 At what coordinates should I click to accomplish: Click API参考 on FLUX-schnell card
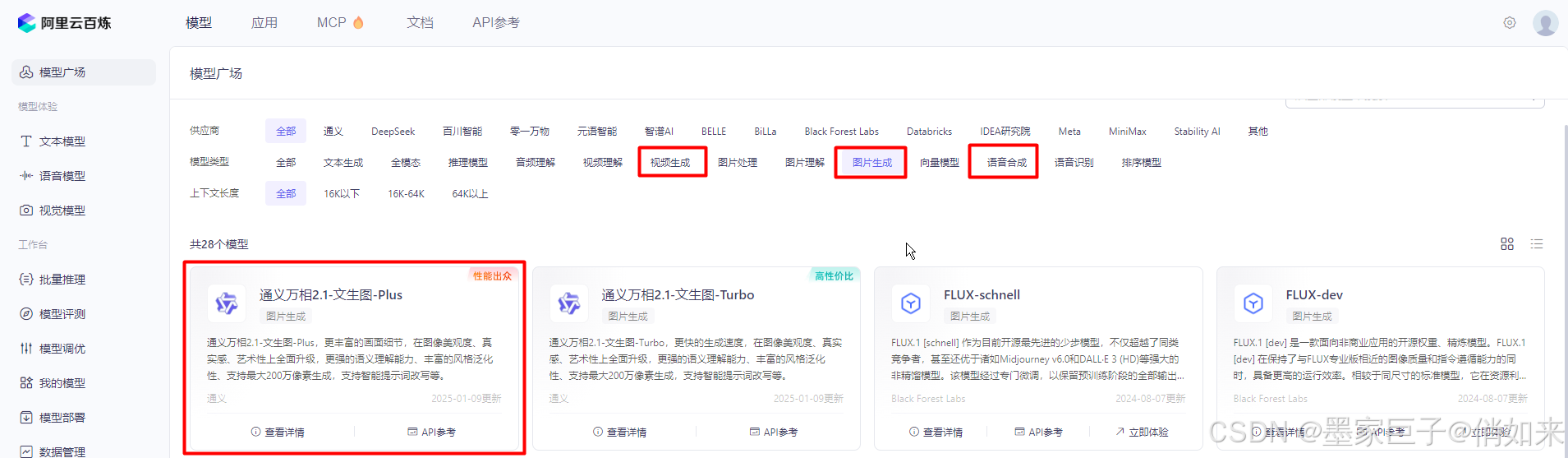(x=1039, y=433)
